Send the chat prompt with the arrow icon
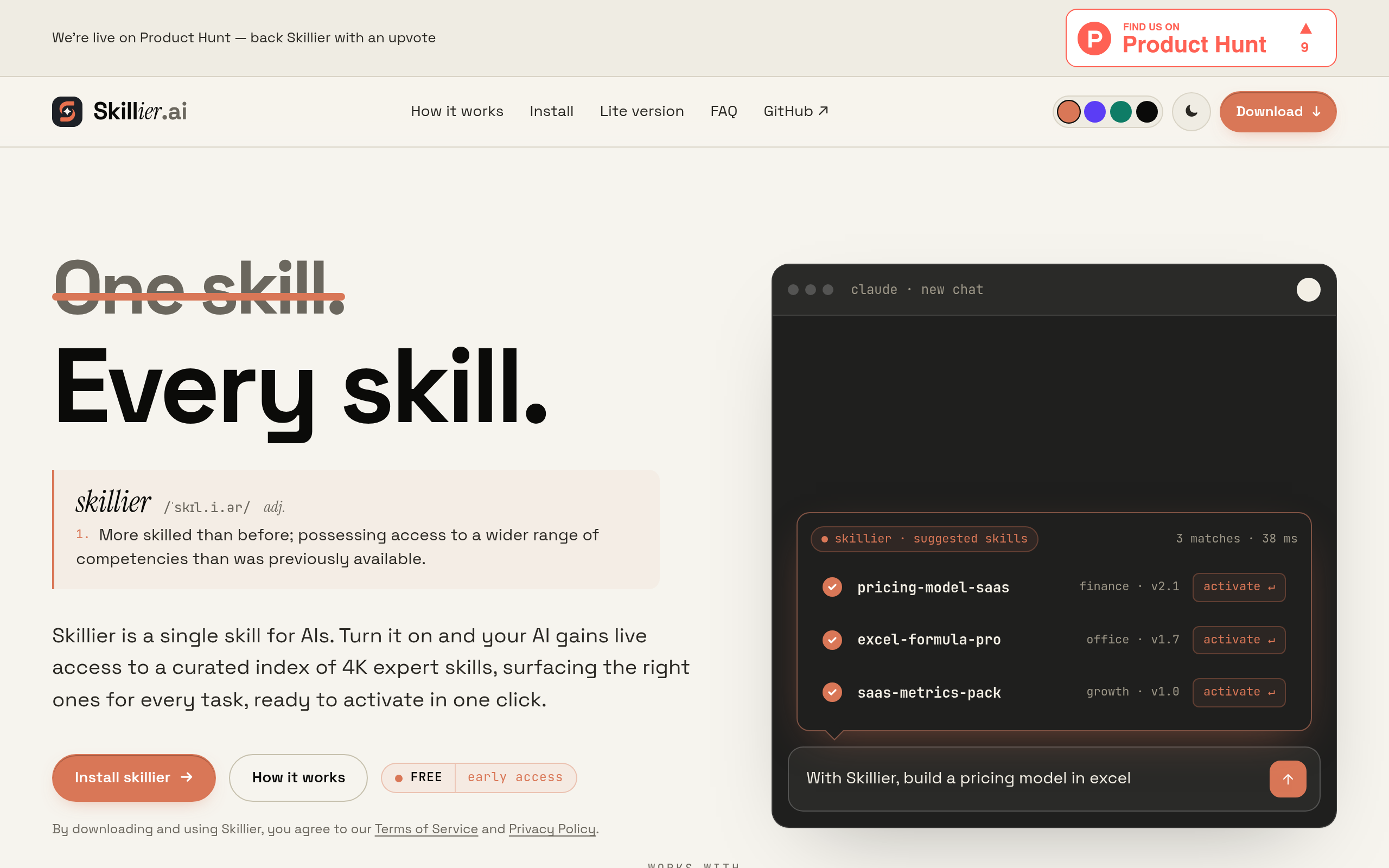Screen dimensions: 1389x868 [x=1288, y=778]
